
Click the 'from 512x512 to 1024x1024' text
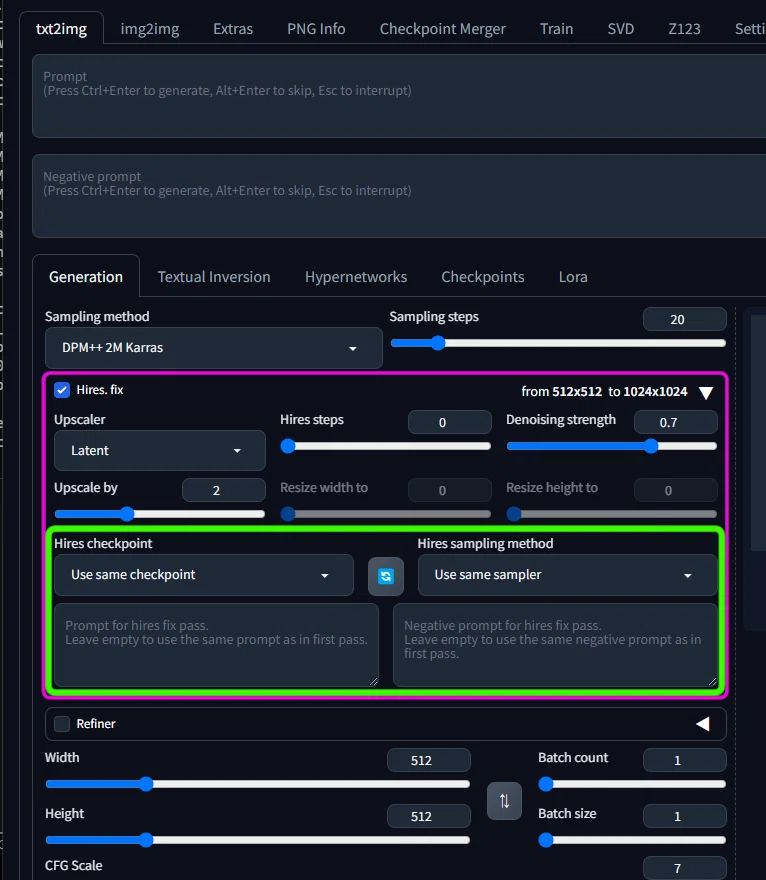click(x=604, y=391)
